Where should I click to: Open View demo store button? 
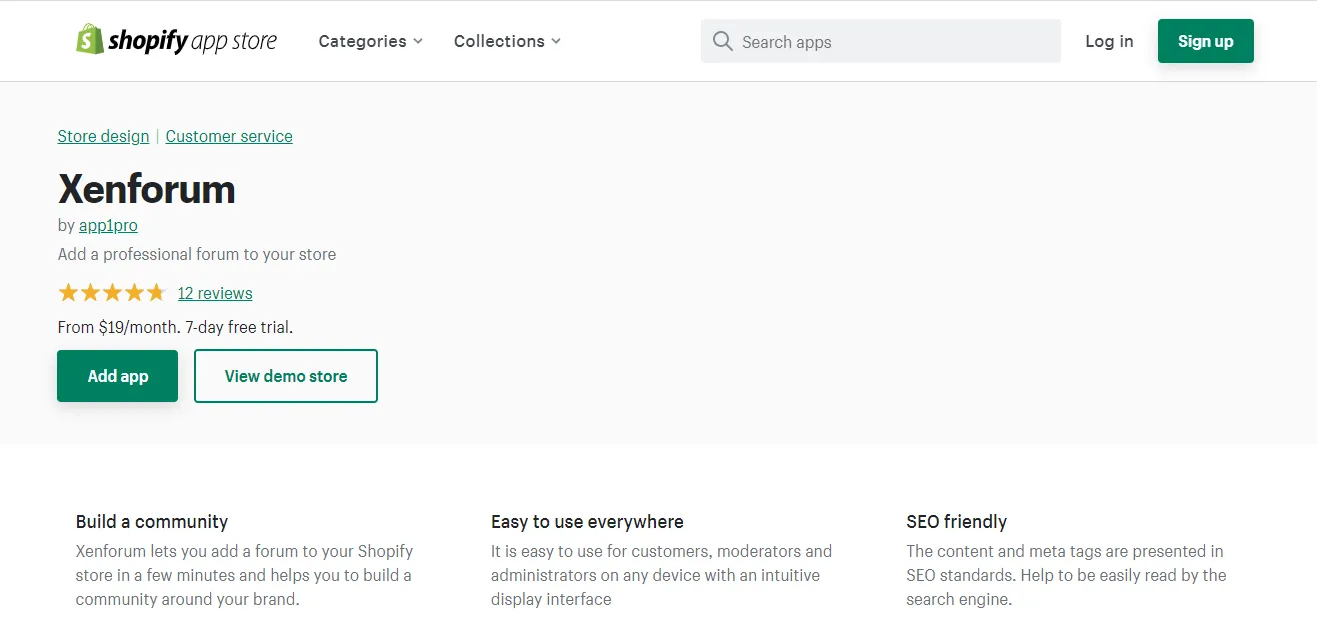coord(286,376)
